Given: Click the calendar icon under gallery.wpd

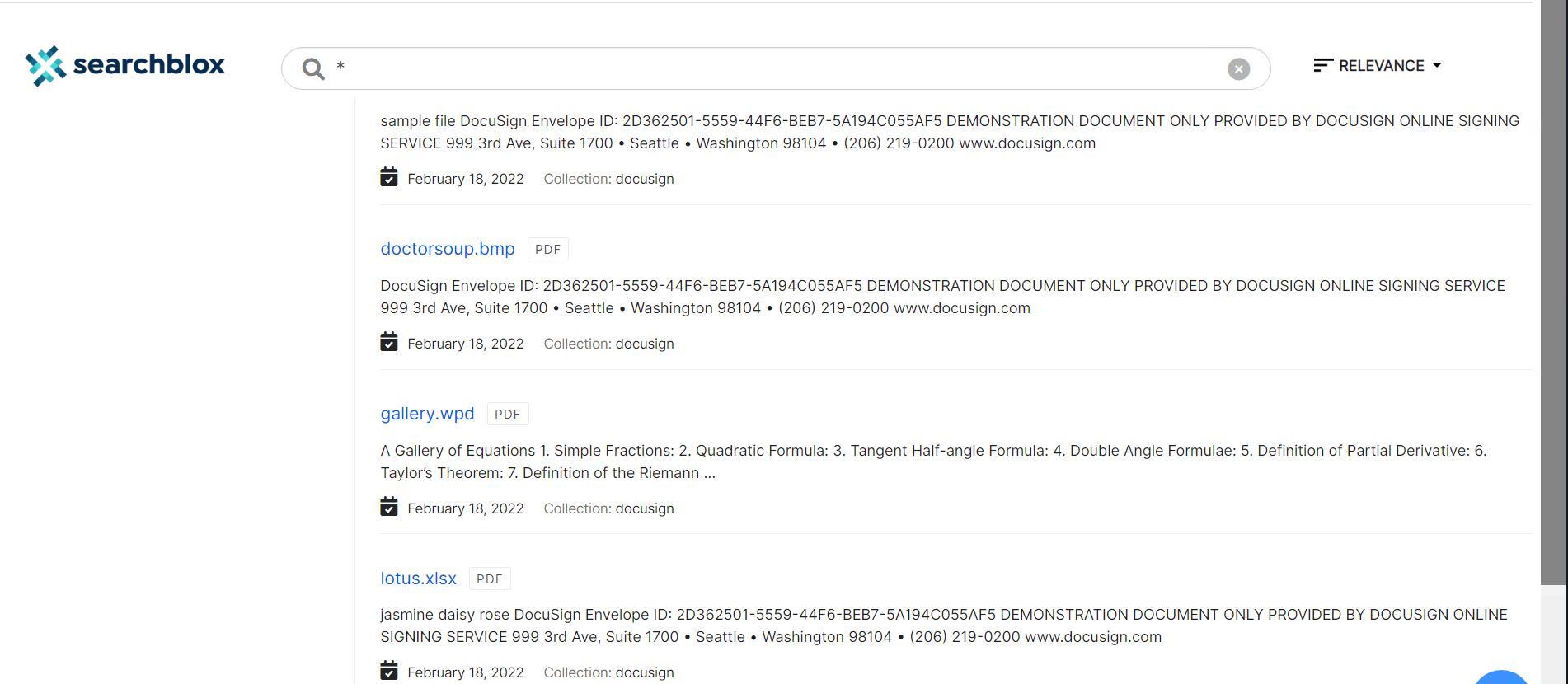Looking at the screenshot, I should coord(389,507).
